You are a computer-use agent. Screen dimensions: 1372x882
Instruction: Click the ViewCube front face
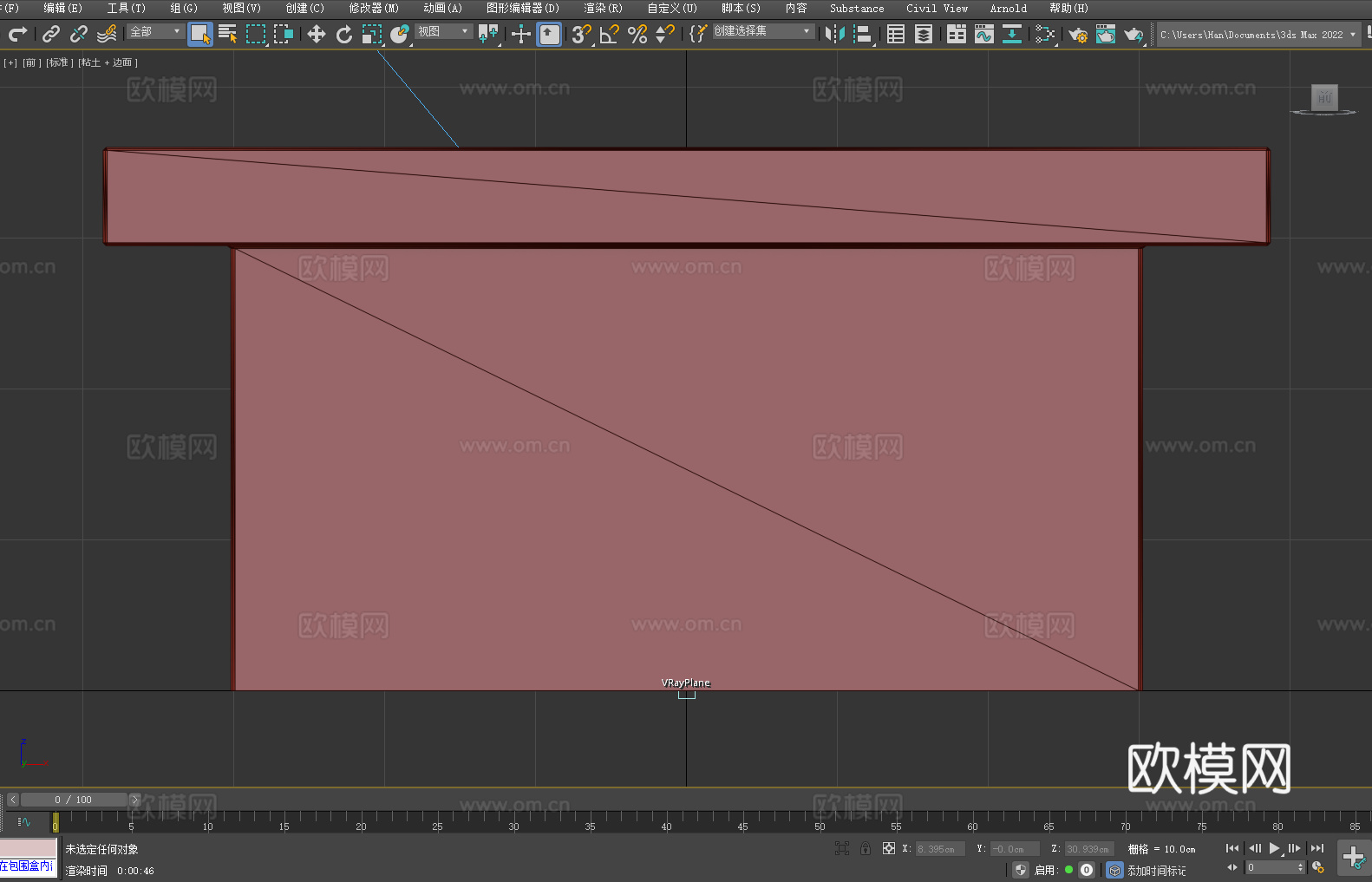1324,97
